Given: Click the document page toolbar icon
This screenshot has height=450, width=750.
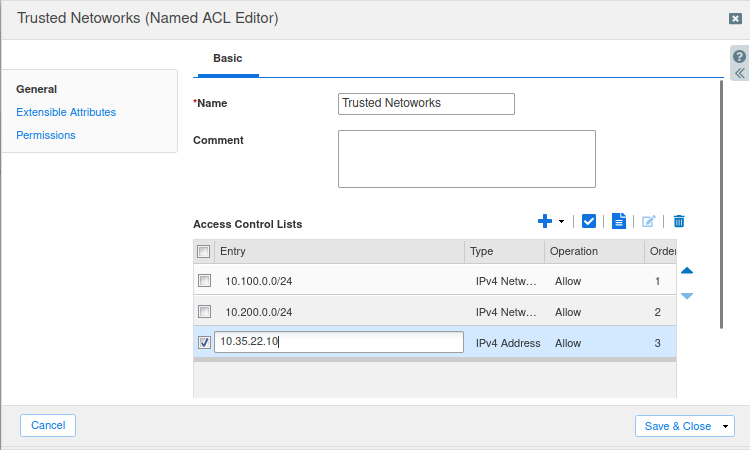Looking at the screenshot, I should click(x=619, y=221).
